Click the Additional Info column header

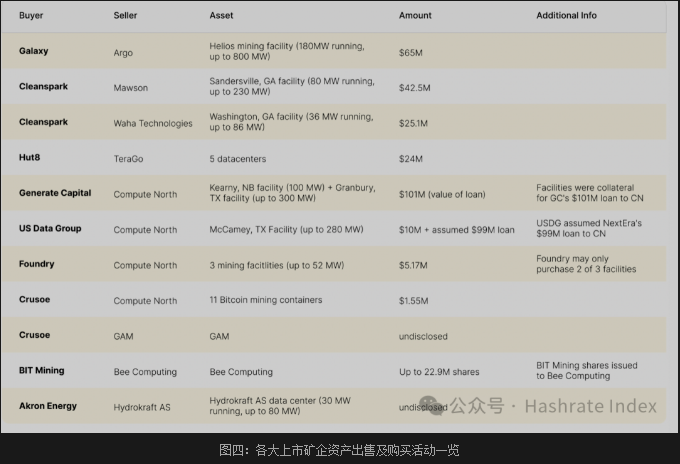(566, 16)
